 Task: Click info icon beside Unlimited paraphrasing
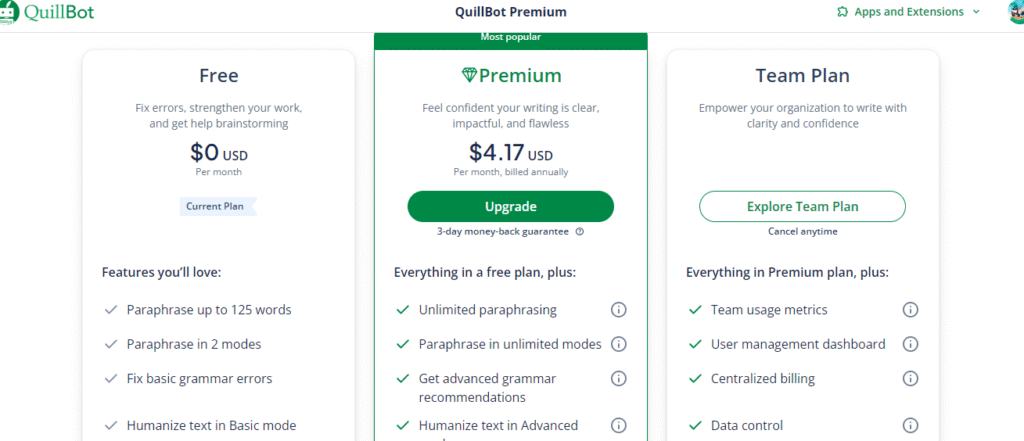point(618,310)
